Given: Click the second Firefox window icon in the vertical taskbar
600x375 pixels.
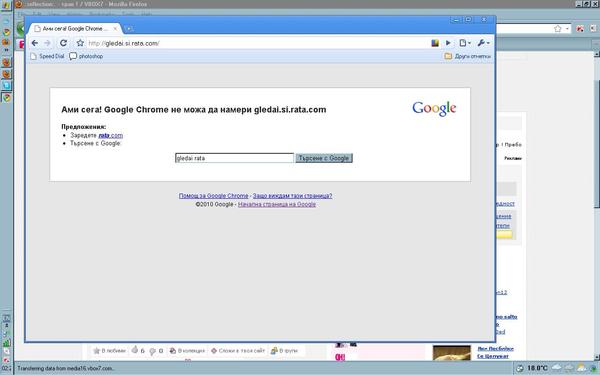Looking at the screenshot, I should tap(7, 73).
